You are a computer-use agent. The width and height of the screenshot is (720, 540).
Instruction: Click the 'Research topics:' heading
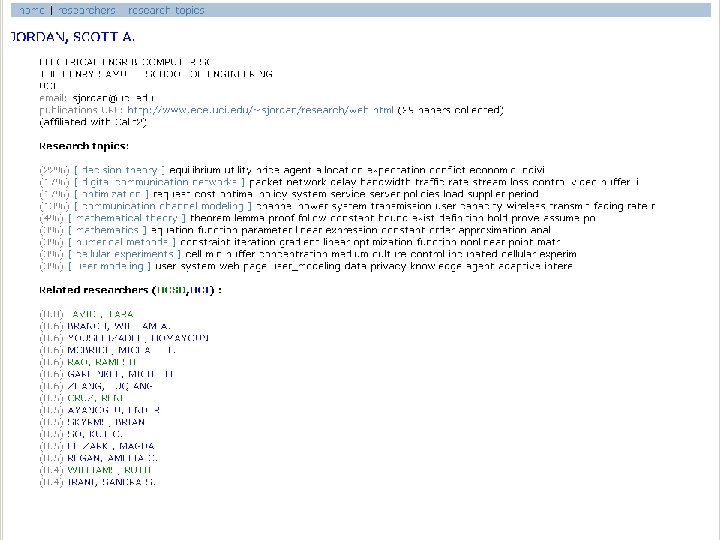[x=84, y=146]
